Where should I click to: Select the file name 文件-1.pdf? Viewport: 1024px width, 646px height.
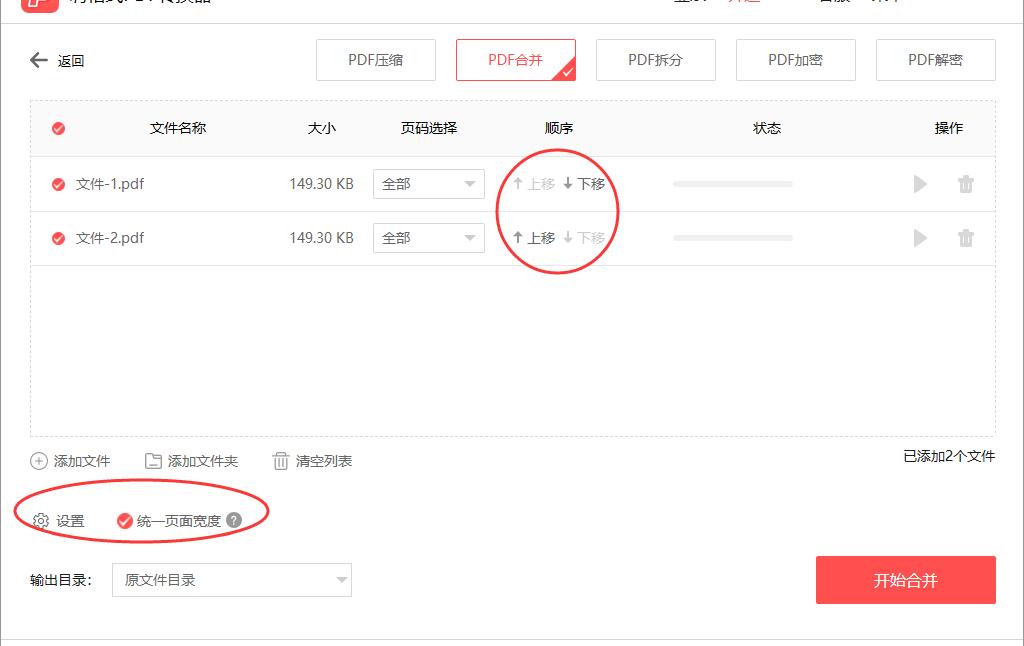click(110, 184)
